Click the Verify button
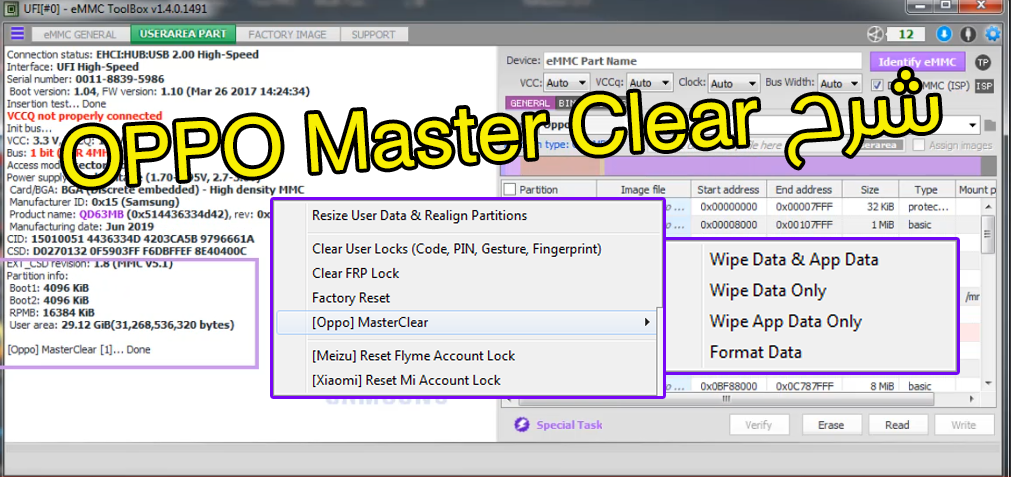The height and width of the screenshot is (477, 1011). point(758,425)
